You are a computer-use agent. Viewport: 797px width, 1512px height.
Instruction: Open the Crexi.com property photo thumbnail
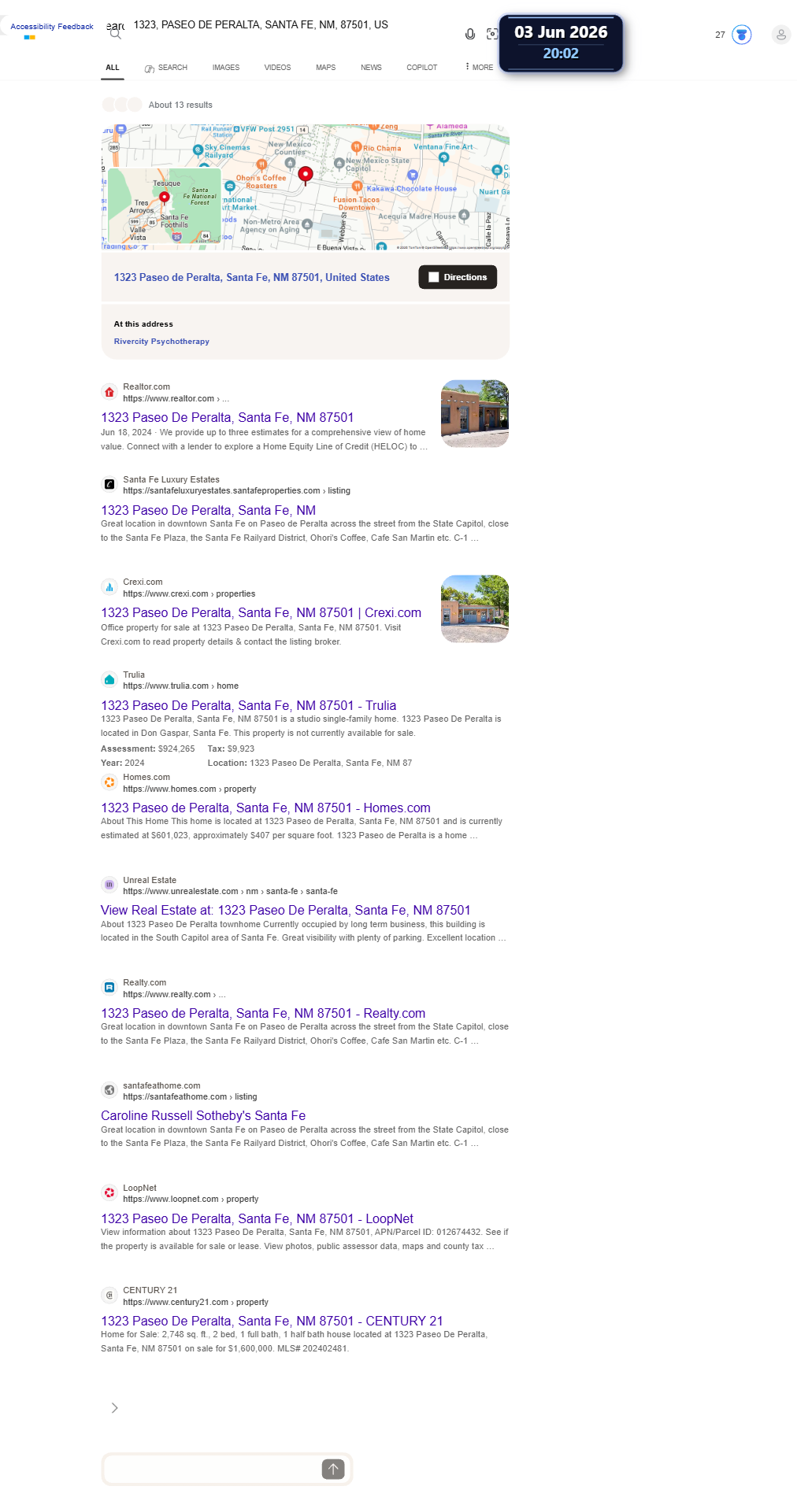[x=475, y=608]
